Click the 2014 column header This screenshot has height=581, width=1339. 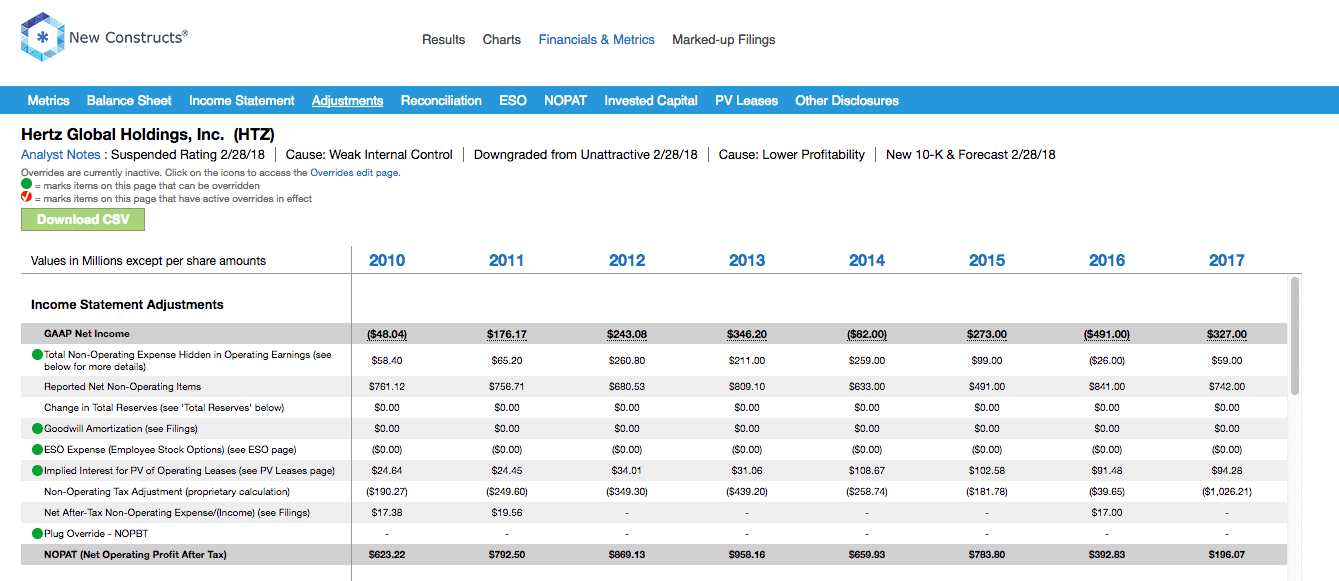(x=867, y=260)
